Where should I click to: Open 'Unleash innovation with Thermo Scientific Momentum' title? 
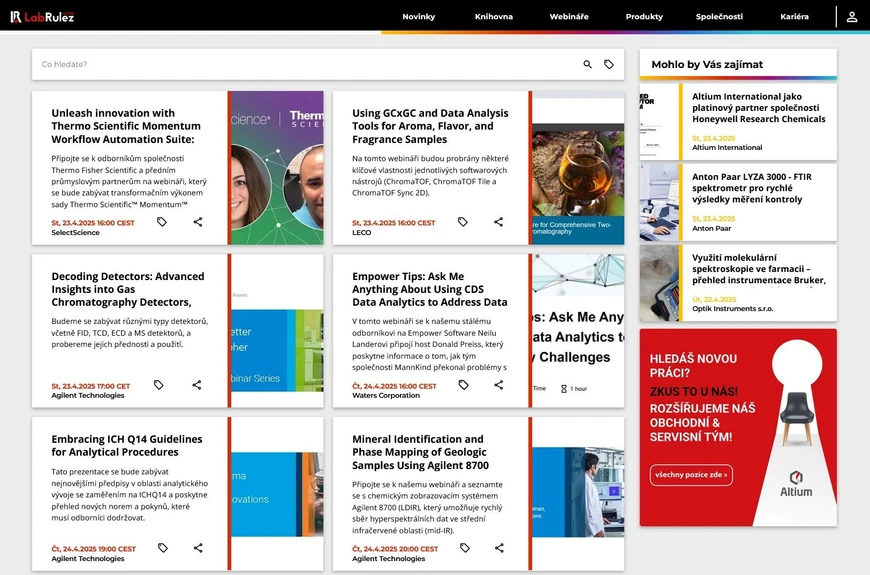click(x=126, y=126)
